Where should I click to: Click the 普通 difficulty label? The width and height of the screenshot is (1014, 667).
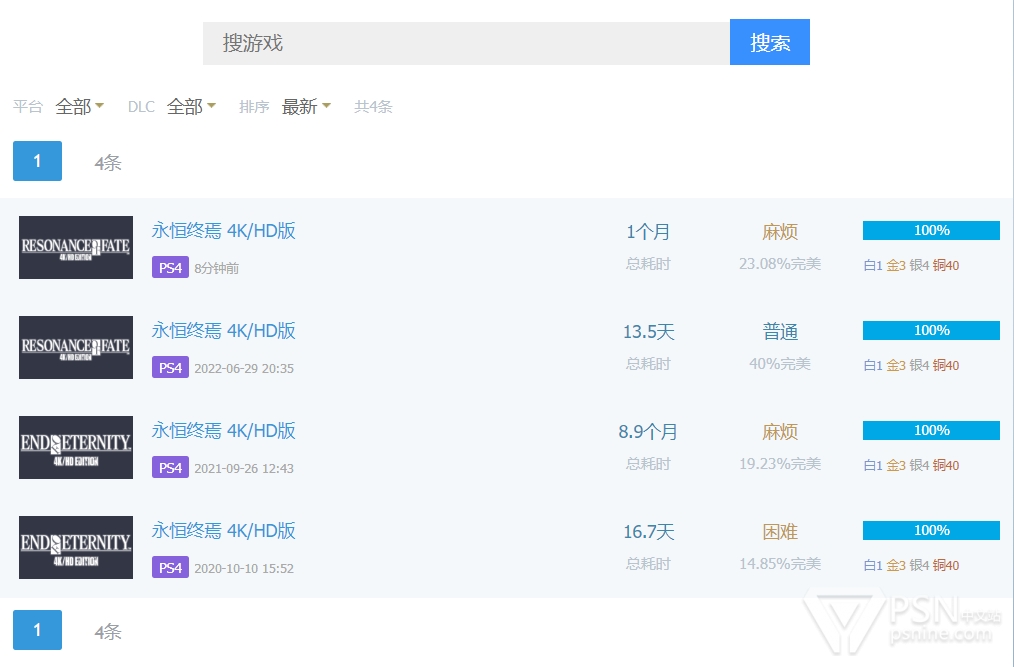tap(780, 332)
